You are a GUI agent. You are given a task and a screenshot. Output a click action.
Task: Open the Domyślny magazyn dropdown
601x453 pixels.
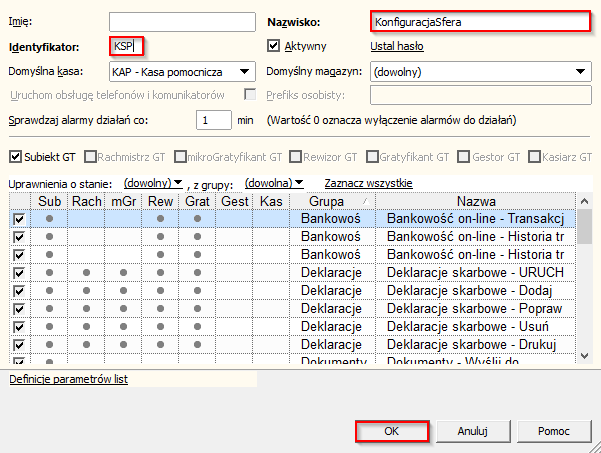(x=481, y=72)
